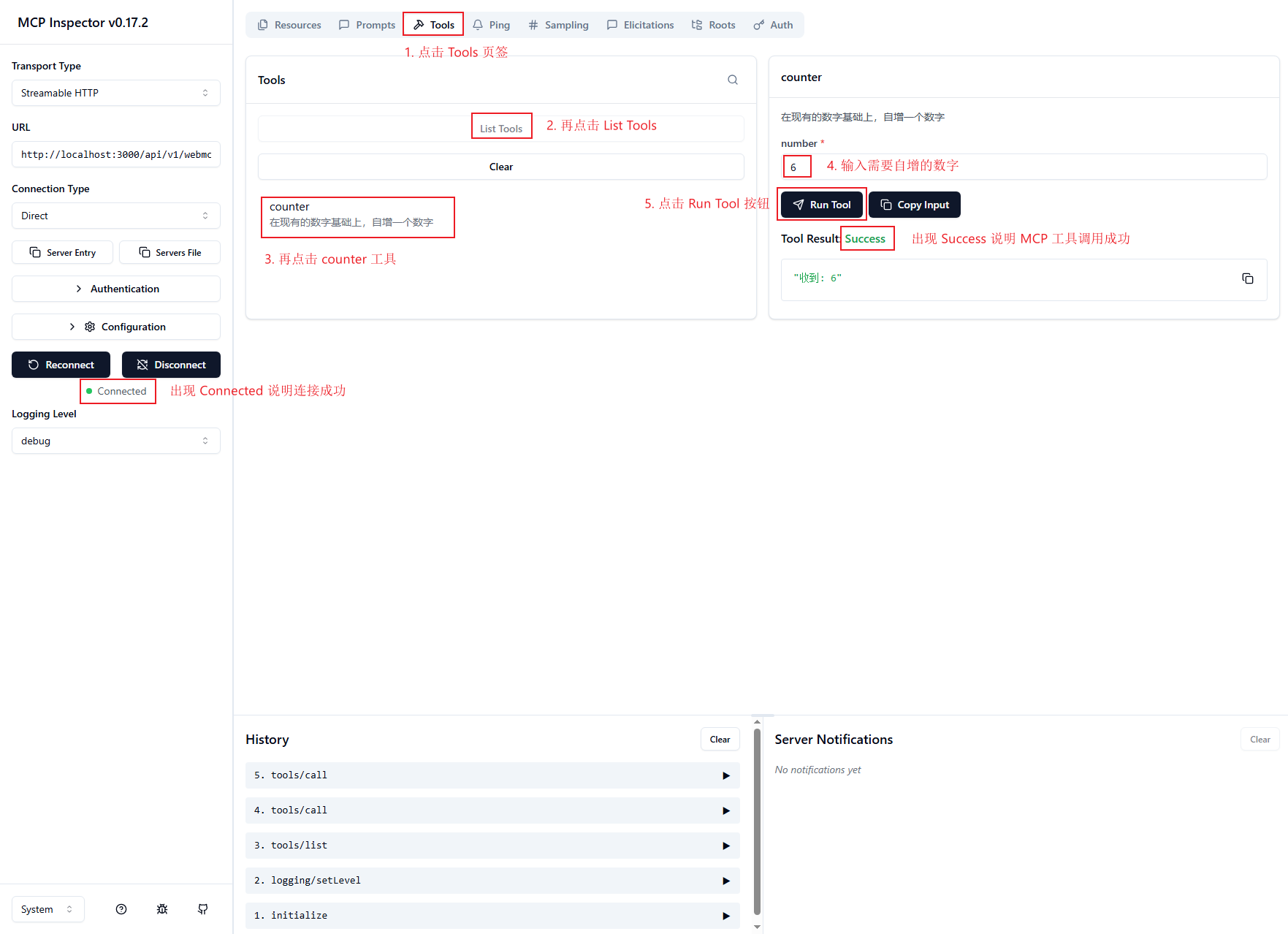Open the Sampling tab
The width and height of the screenshot is (1288, 934).
(558, 25)
